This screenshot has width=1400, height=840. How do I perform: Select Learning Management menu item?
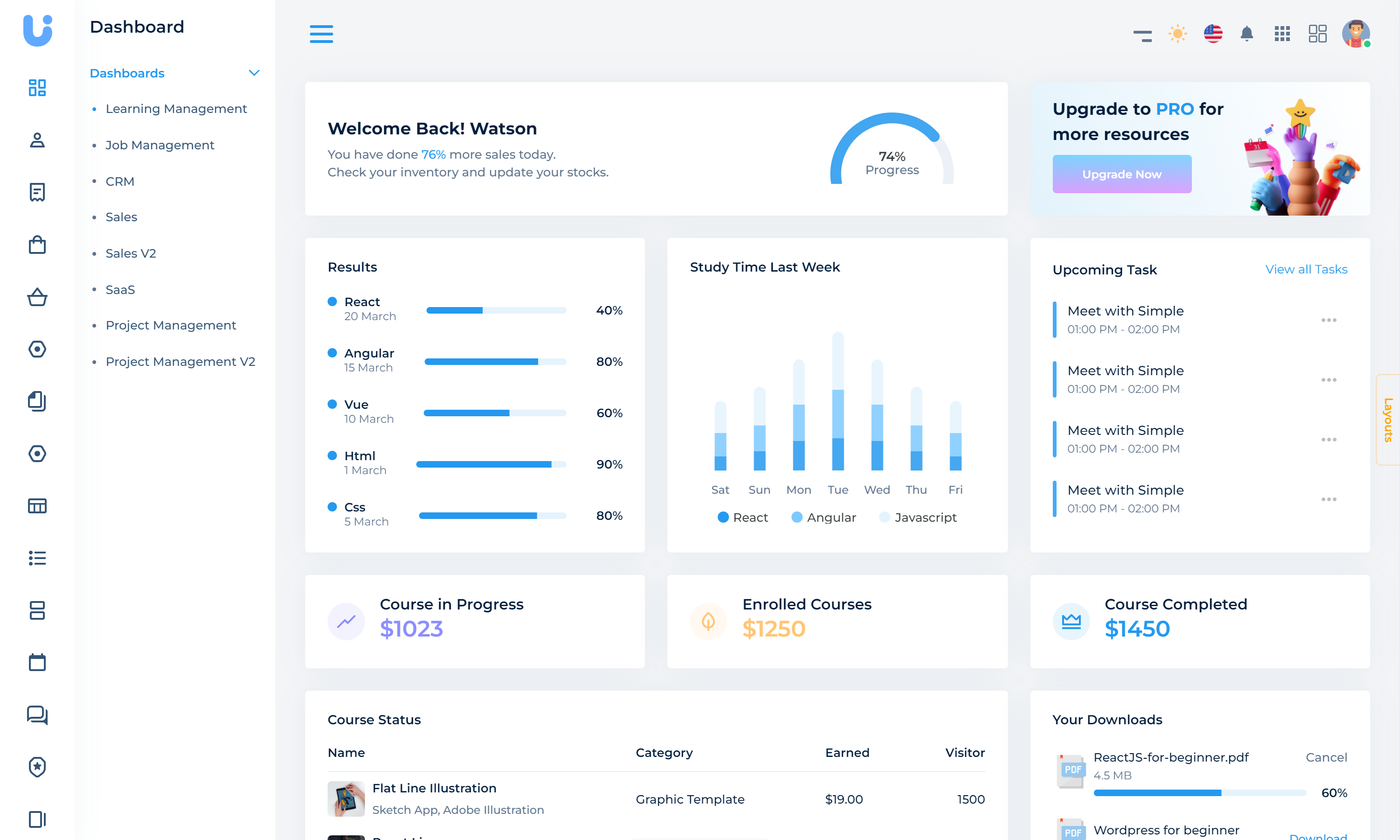176,109
